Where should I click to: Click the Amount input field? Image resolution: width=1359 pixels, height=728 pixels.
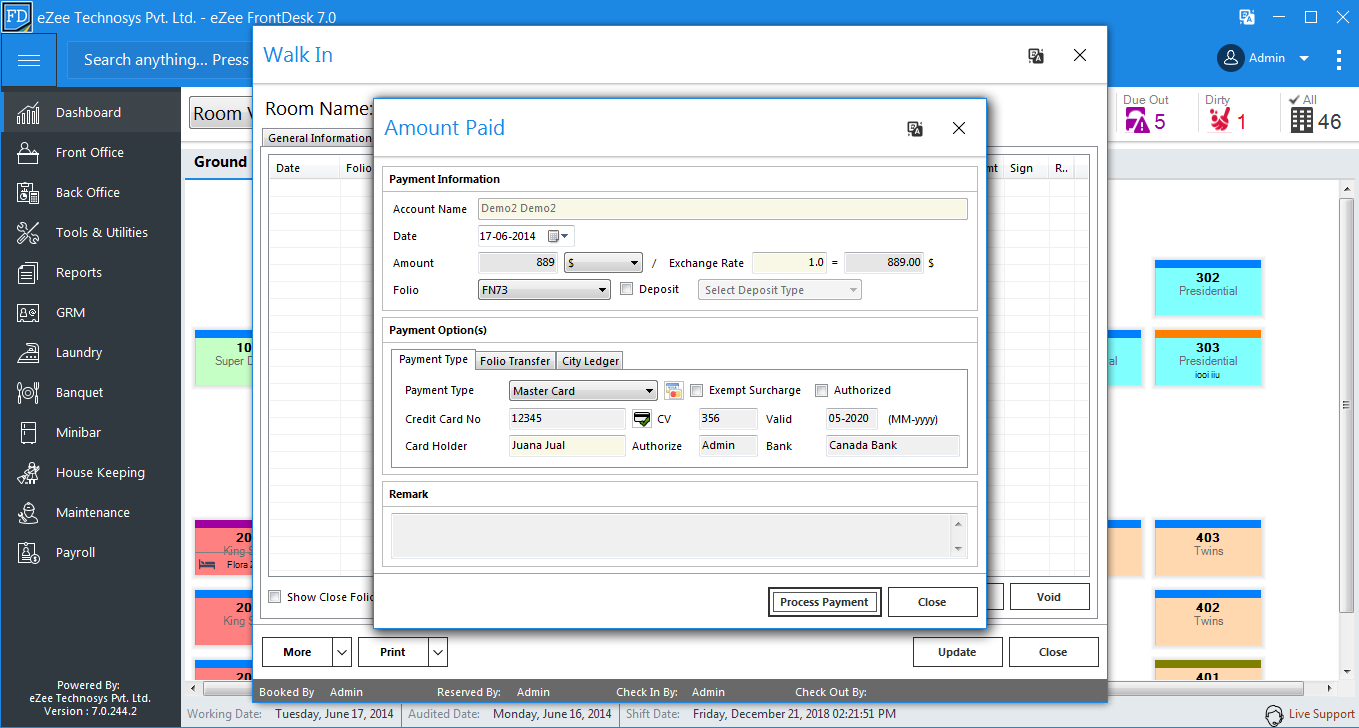(519, 263)
